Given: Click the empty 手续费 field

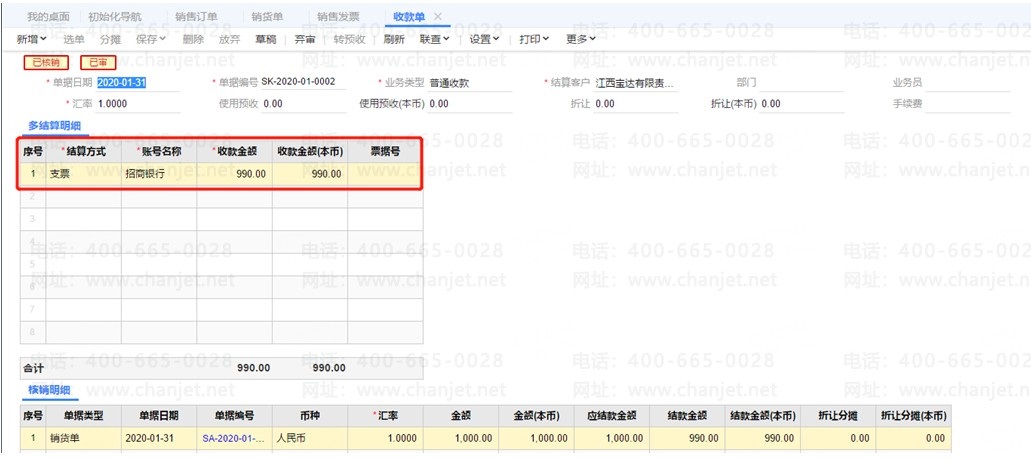Looking at the screenshot, I should [967, 104].
